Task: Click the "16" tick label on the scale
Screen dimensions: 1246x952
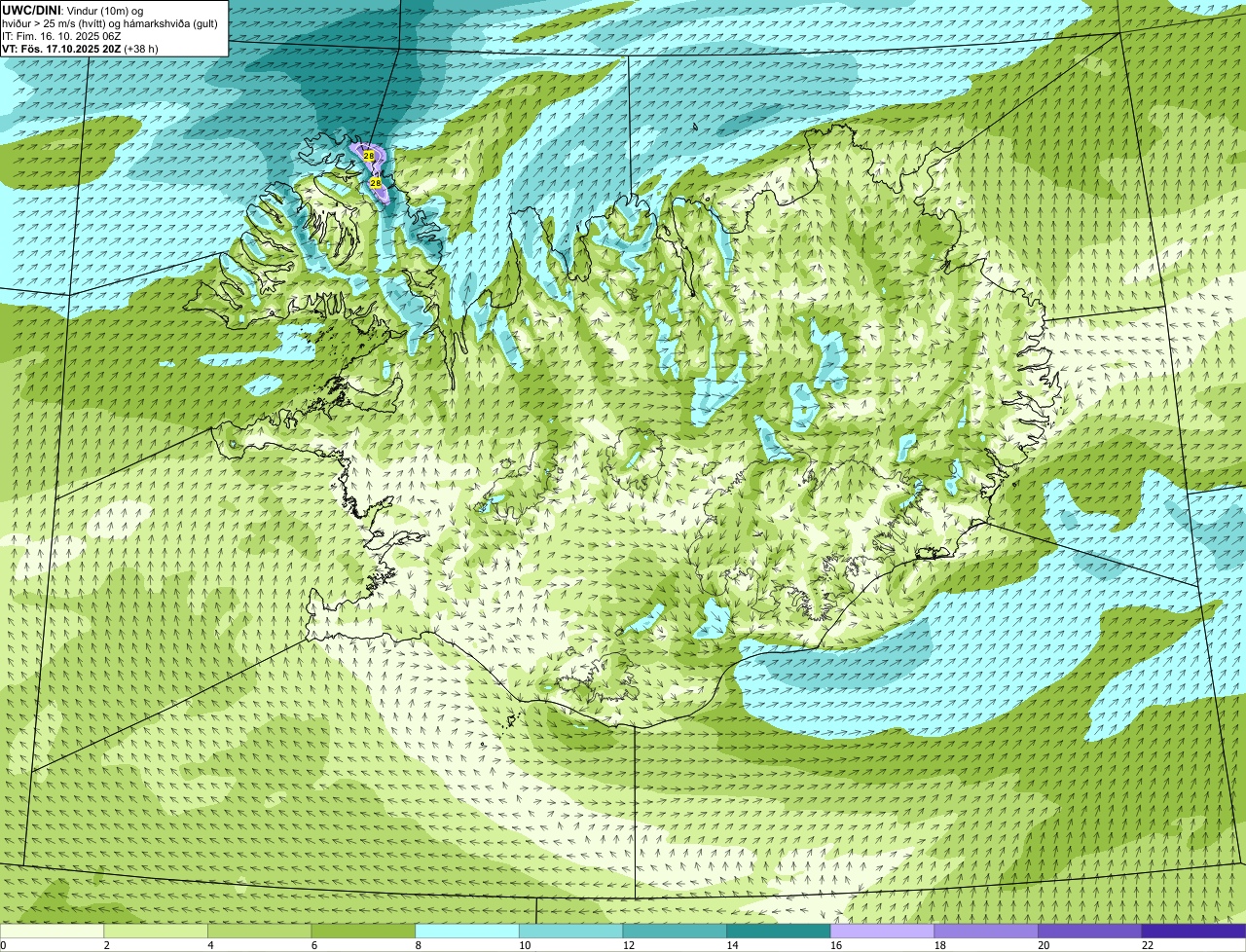Action: [836, 945]
